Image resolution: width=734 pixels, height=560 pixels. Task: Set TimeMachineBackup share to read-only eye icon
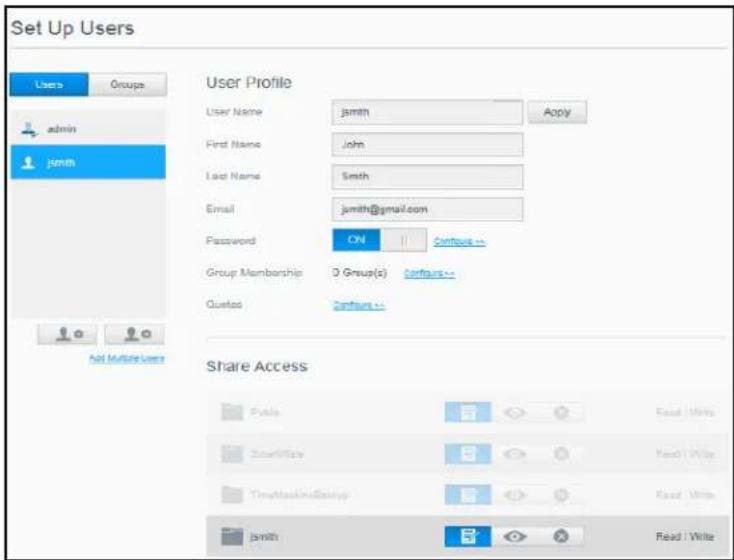[514, 495]
